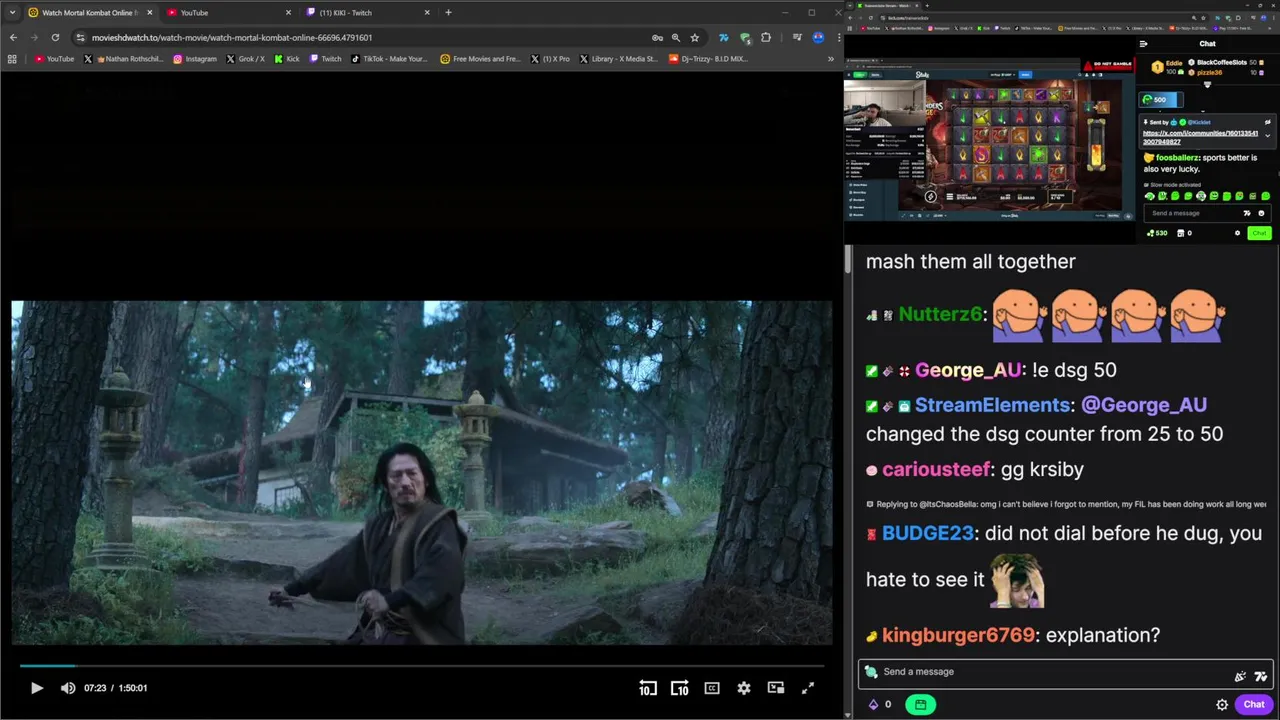1280x720 pixels.
Task: Open Twitch bits icon in message field
Action: coord(1241,676)
